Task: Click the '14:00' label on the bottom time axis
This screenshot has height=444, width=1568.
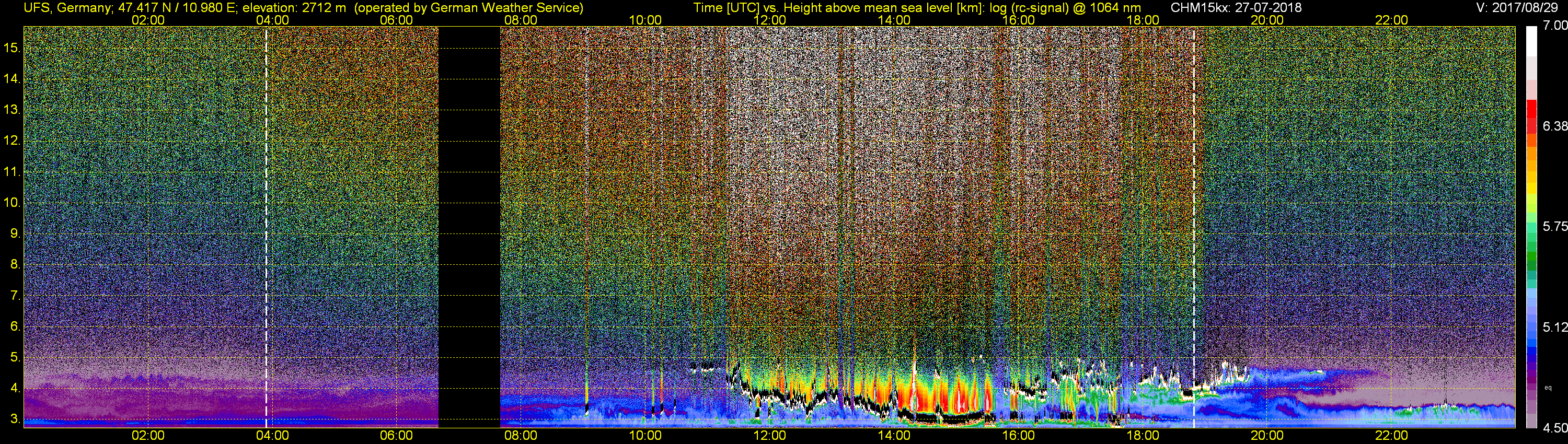Action: [894, 436]
